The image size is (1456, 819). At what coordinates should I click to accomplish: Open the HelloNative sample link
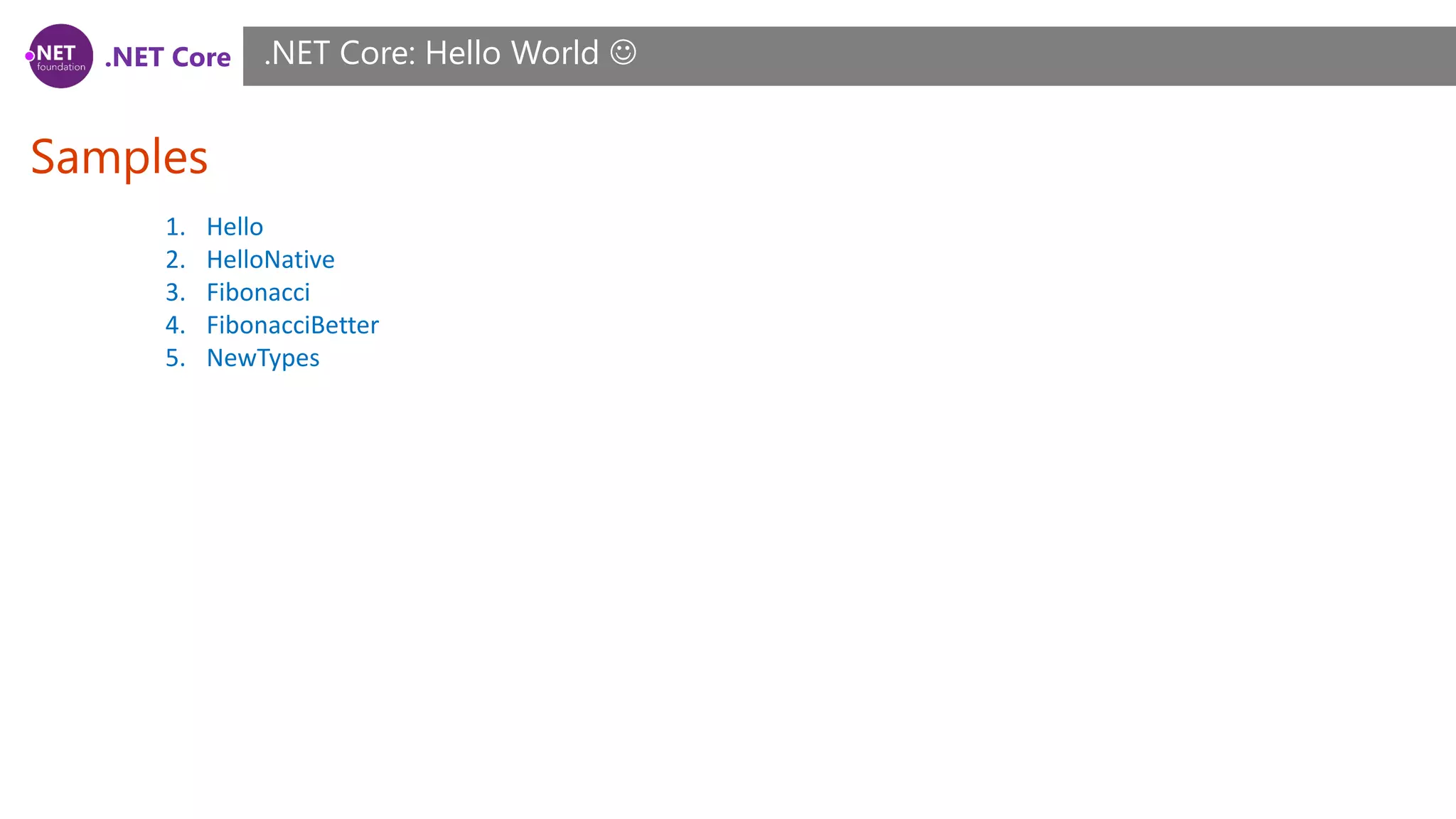(270, 259)
